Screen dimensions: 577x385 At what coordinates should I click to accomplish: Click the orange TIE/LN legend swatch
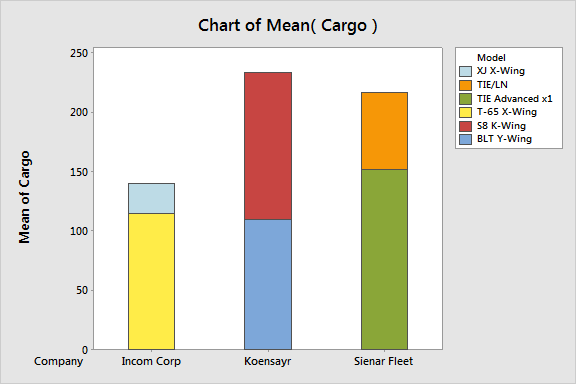[x=466, y=85]
